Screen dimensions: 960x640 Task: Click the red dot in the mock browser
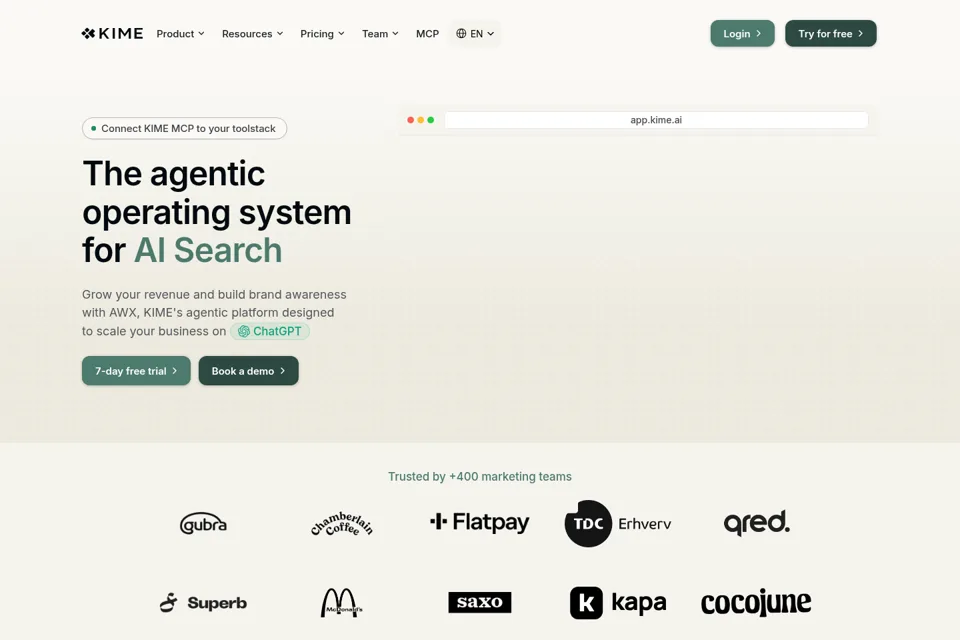pos(411,120)
